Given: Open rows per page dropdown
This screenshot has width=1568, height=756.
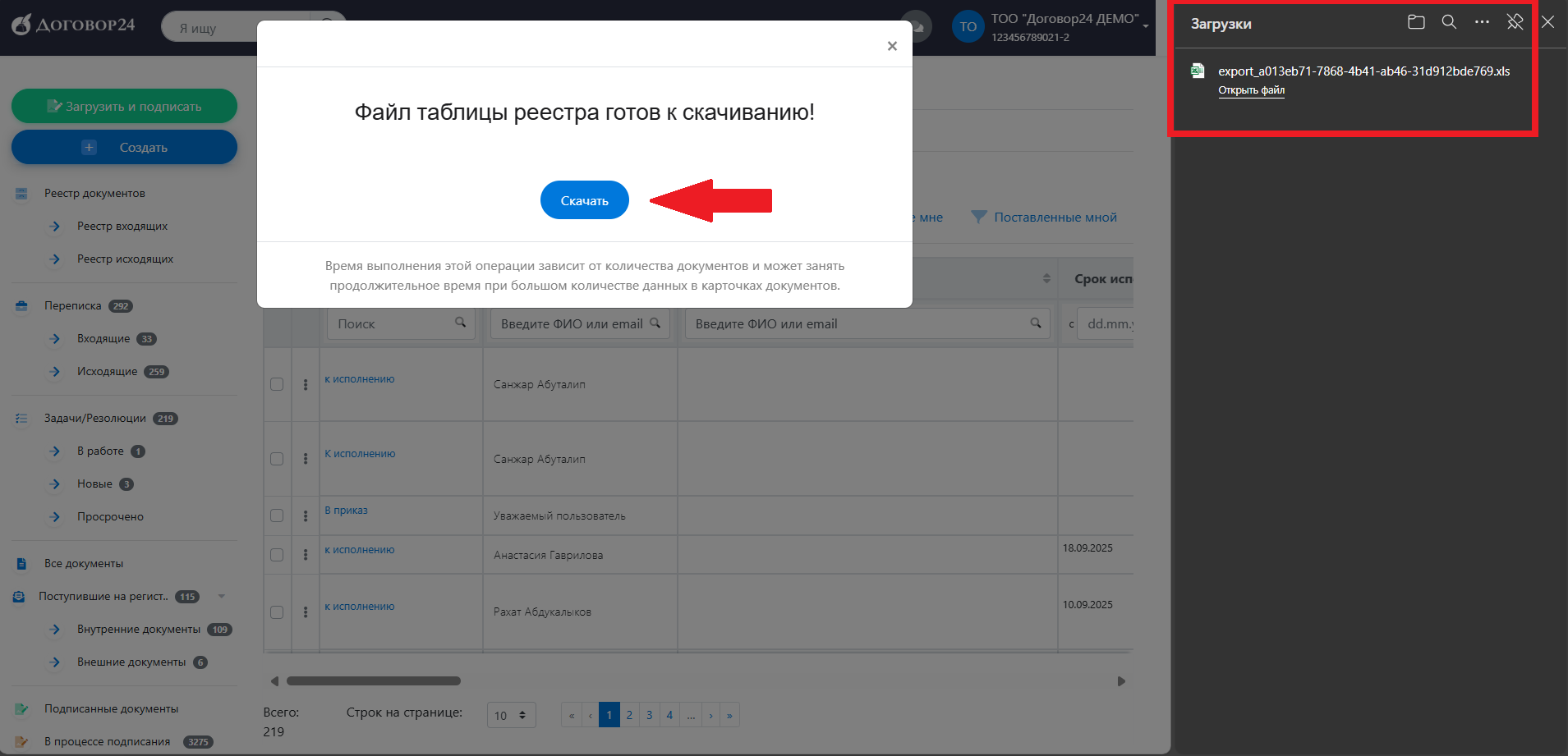Looking at the screenshot, I should (511, 715).
